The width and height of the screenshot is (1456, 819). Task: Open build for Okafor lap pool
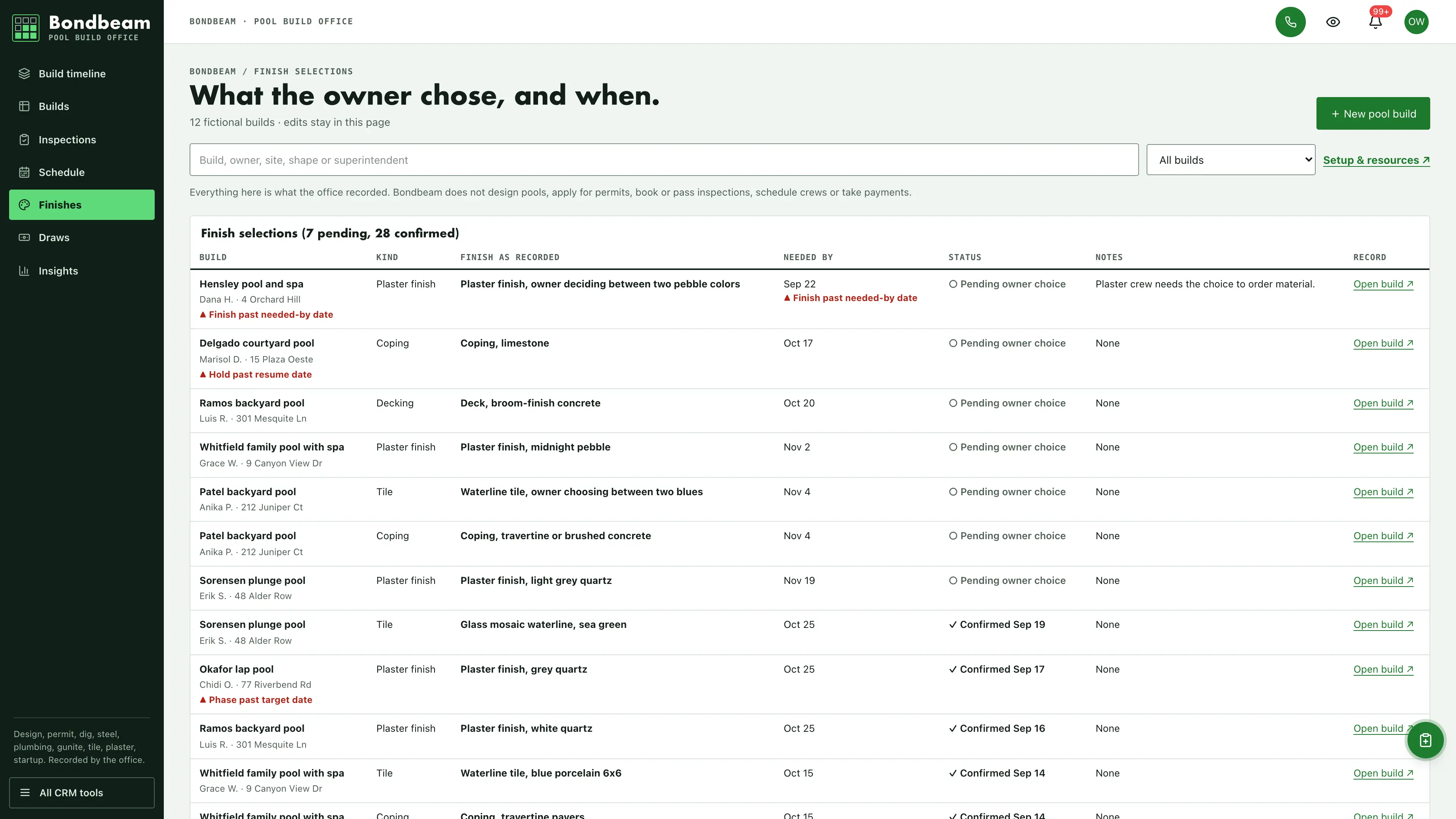(1383, 669)
